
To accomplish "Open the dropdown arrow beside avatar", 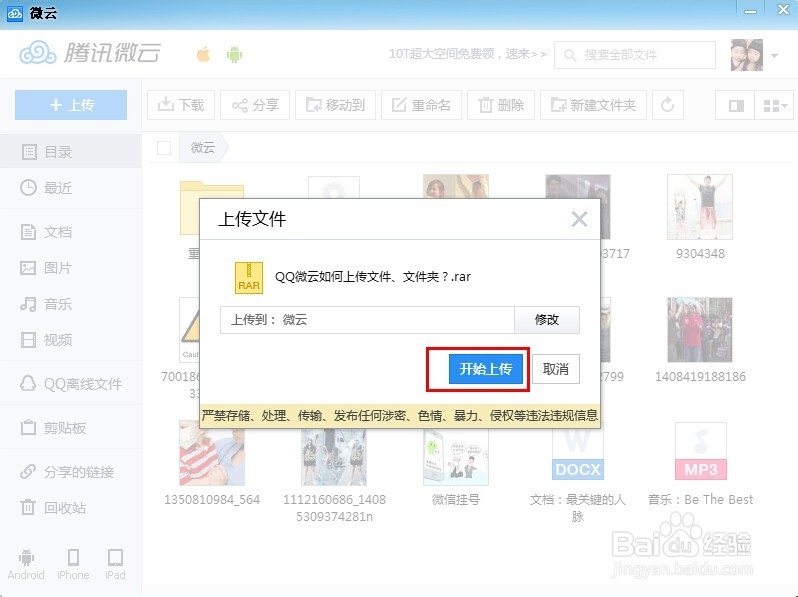I will pyautogui.click(x=775, y=55).
